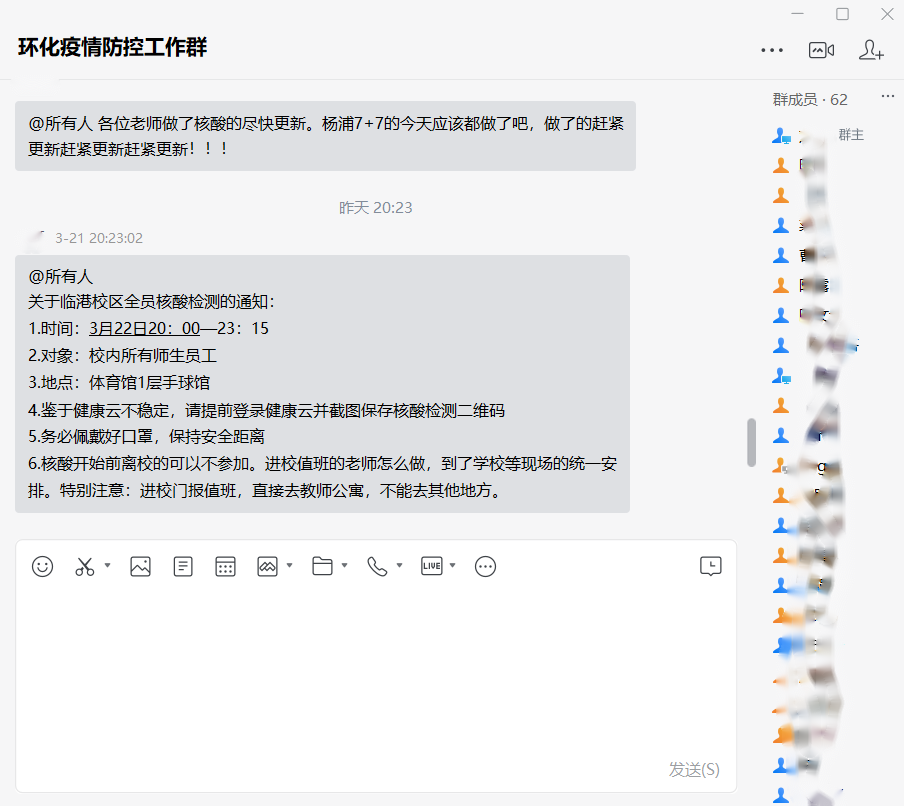904x806 pixels.
Task: Open the document notes icon in toolbar
Action: pos(183,566)
